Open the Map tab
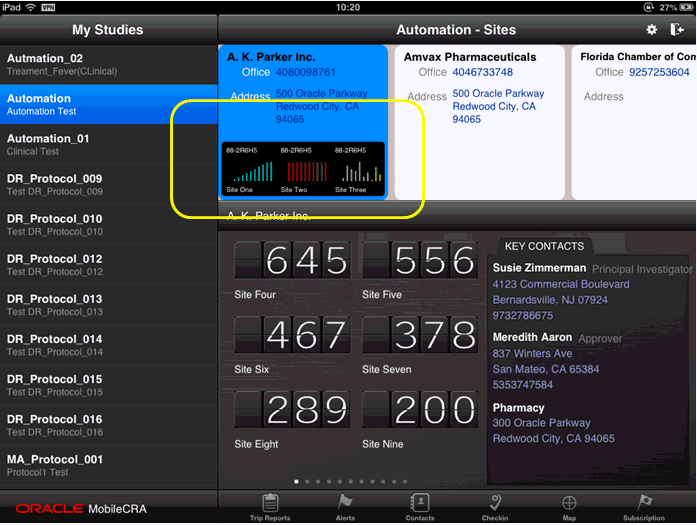Image resolution: width=697 pixels, height=525 pixels. click(x=569, y=507)
